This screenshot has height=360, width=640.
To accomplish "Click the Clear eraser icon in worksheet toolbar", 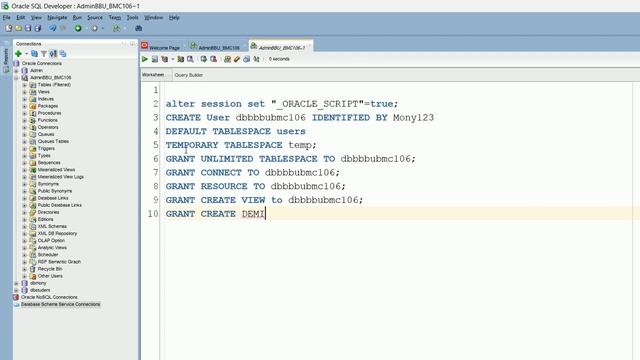I will tap(237, 59).
